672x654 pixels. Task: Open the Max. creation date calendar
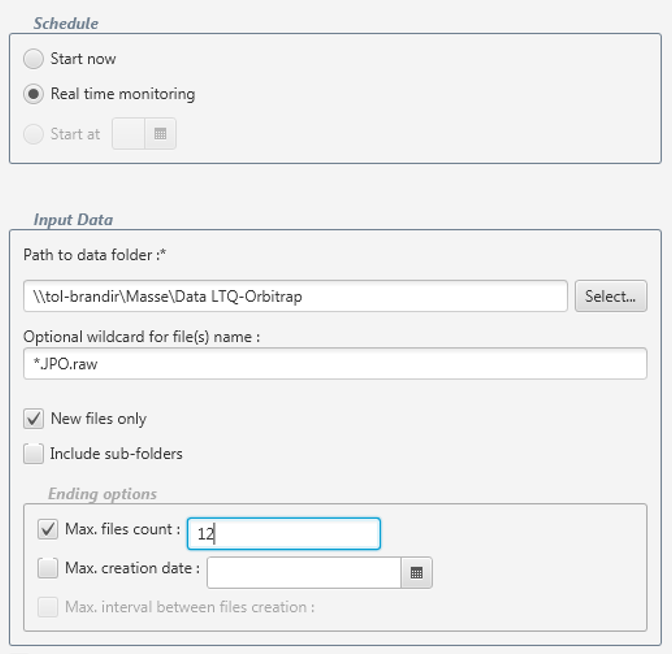tap(417, 572)
